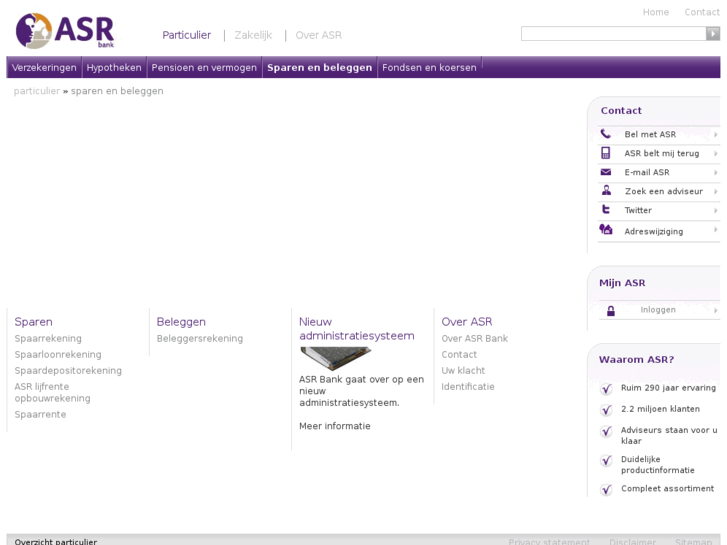Click the phone icon beside Bel met ASR

coord(605,134)
